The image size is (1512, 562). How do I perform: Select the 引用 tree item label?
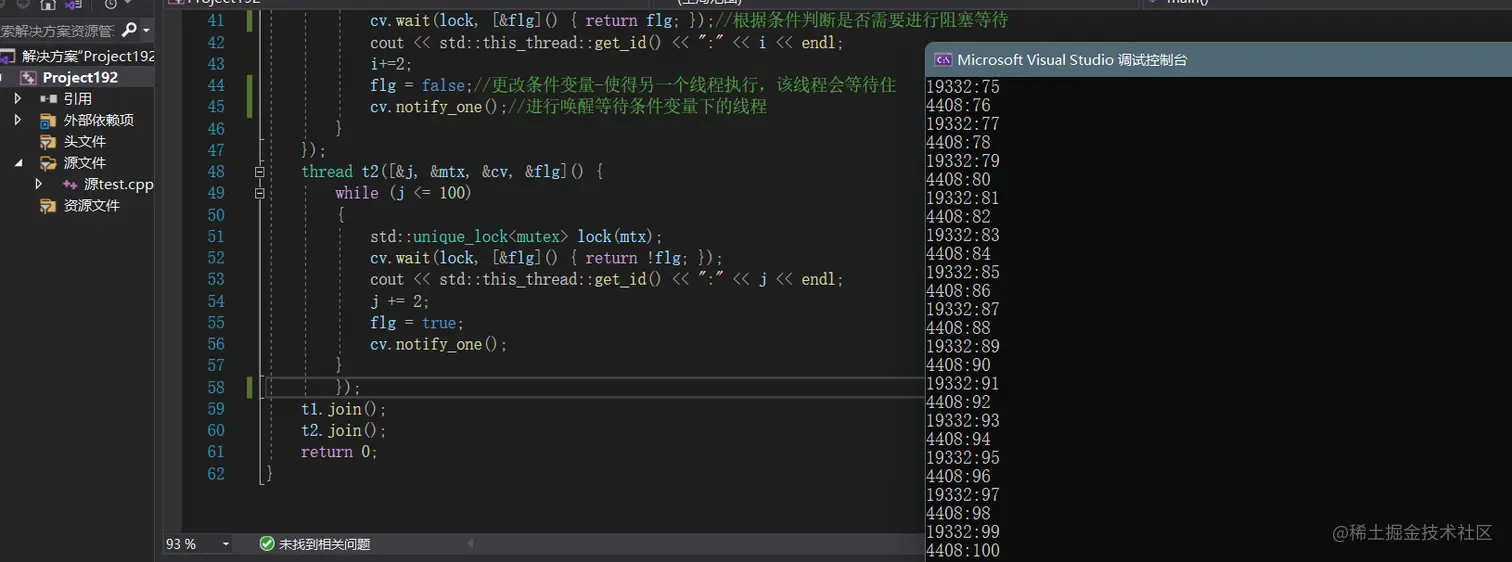point(78,99)
